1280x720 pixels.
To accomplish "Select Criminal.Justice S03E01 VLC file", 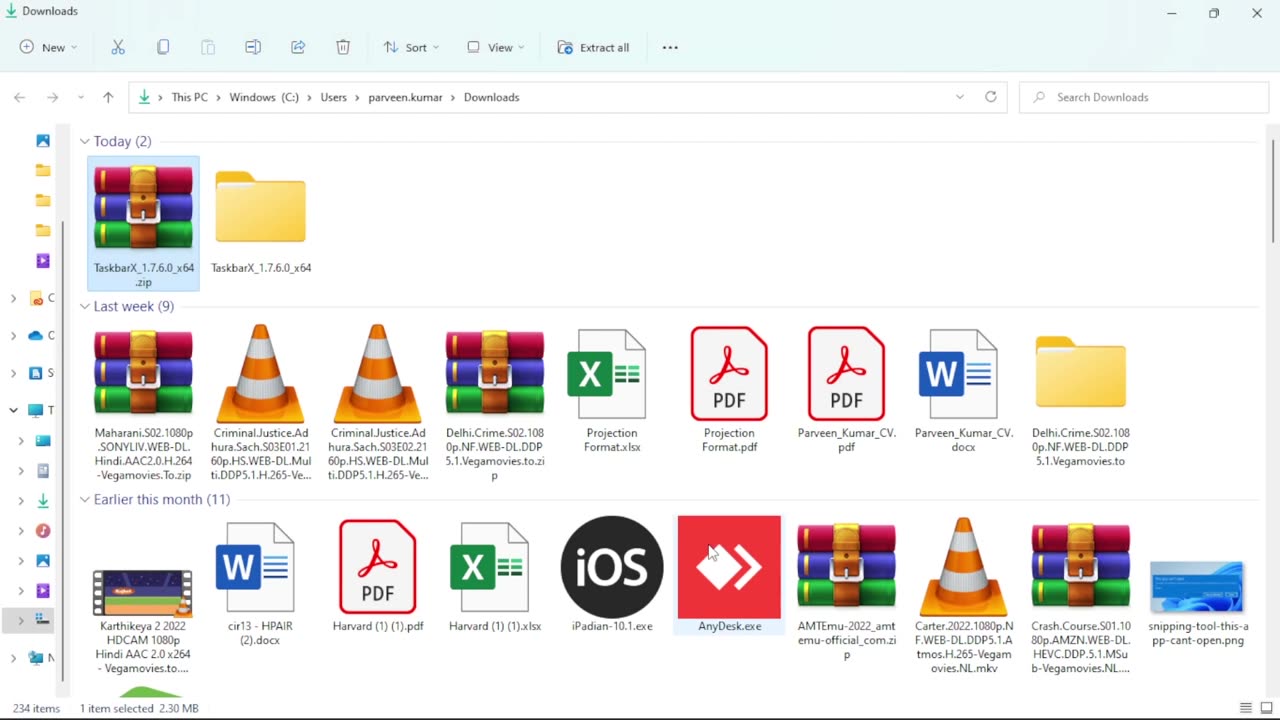I will 260,373.
